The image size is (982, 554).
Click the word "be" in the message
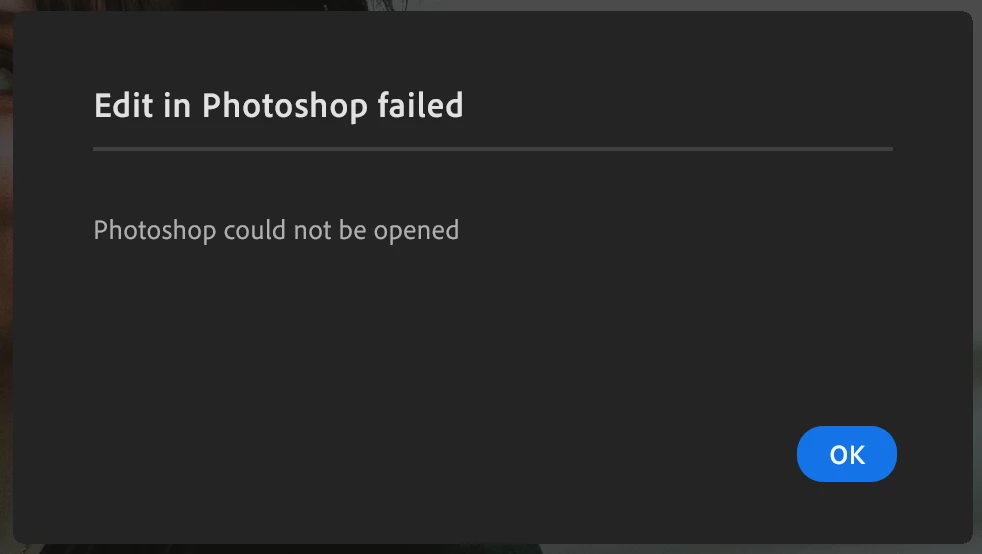coord(353,230)
